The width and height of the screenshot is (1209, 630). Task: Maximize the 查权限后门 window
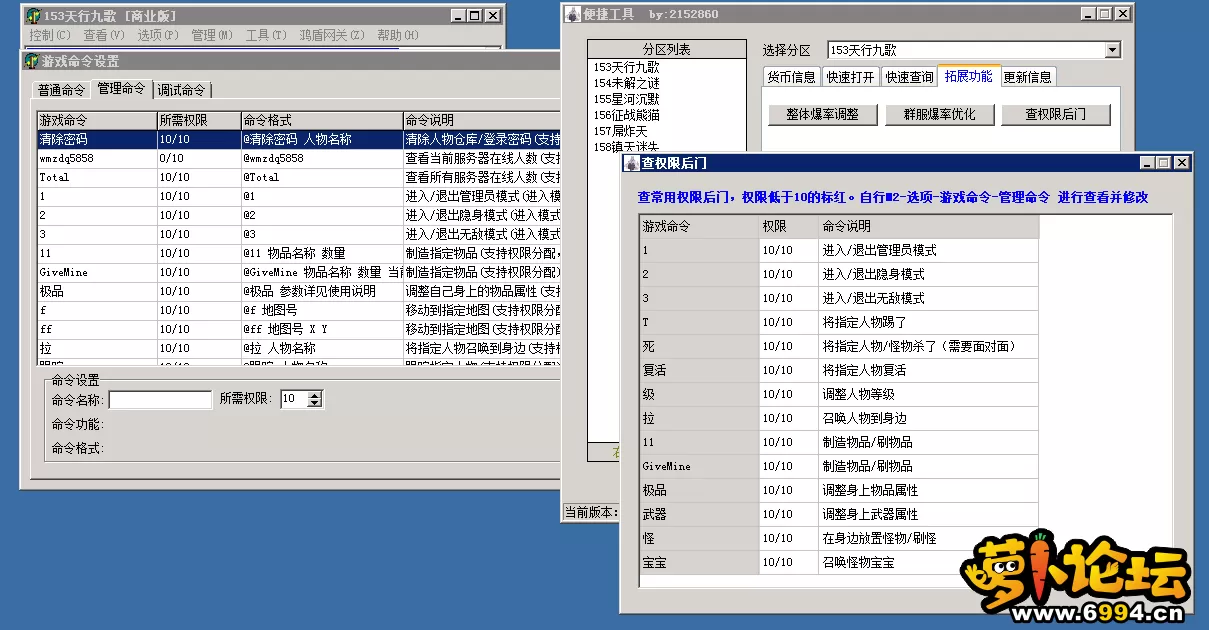pos(1162,163)
